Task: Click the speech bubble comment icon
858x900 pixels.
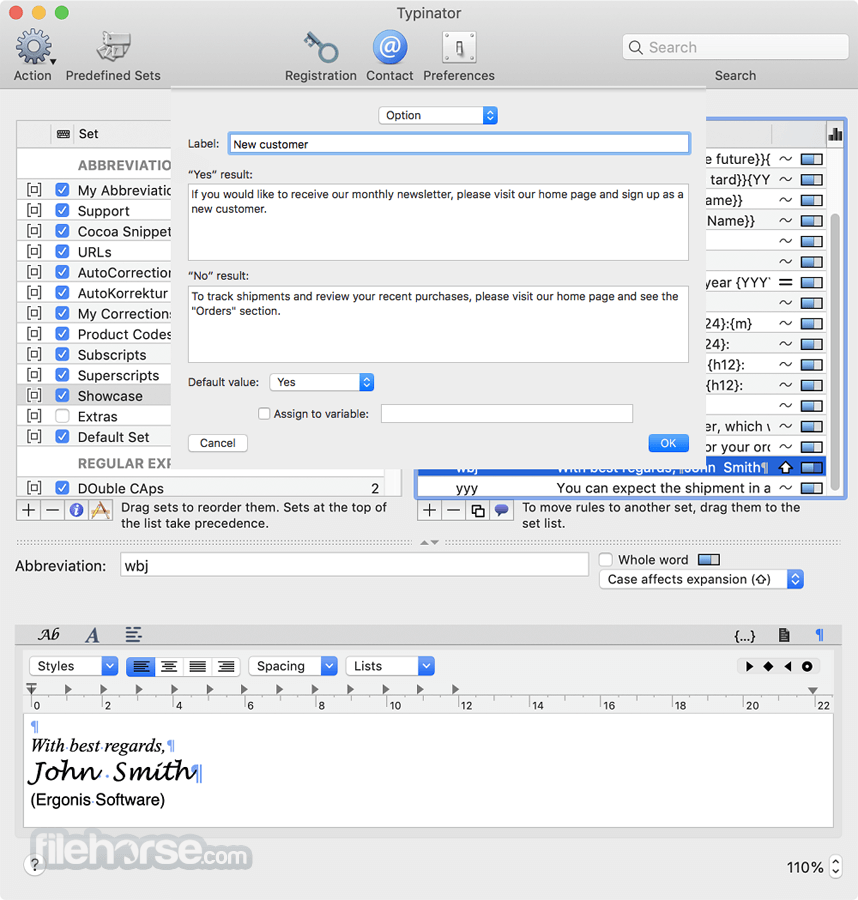Action: 501,510
